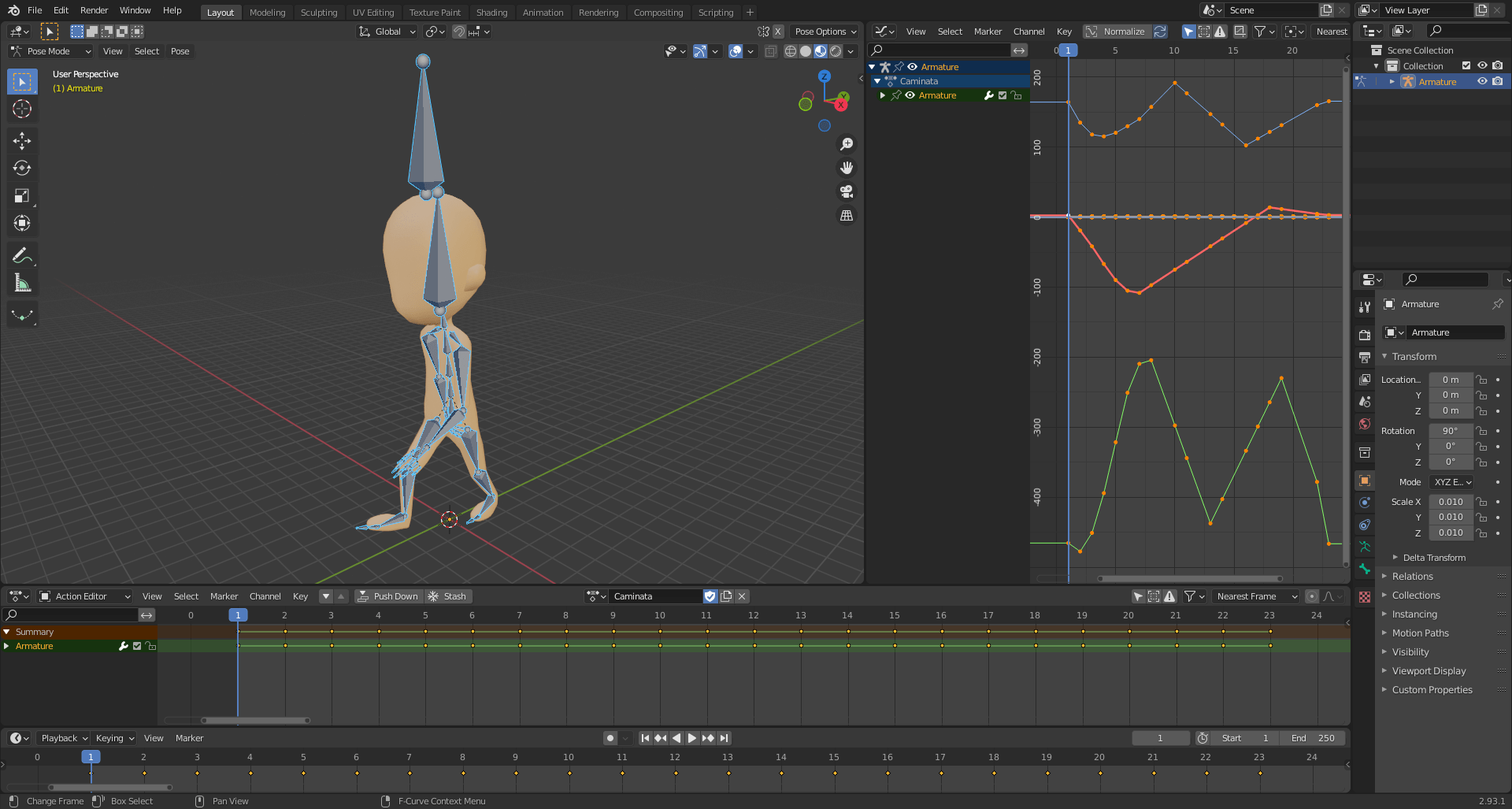Toggle the Collection eye icon in outliner
This screenshot has width=1512, height=809.
pos(1482,66)
